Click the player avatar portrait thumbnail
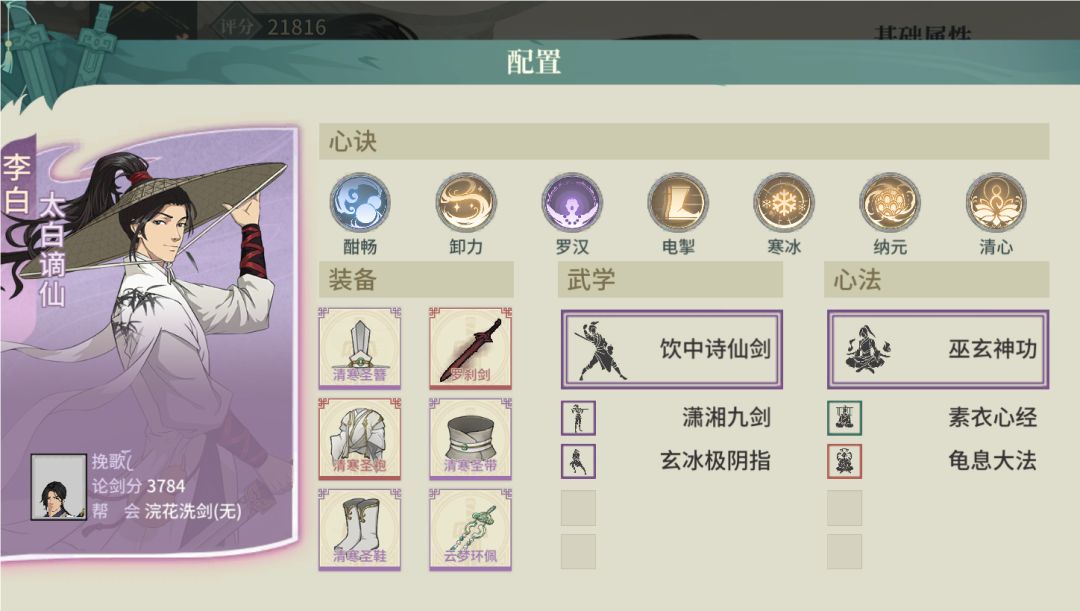Viewport: 1080px width, 611px height. coord(59,487)
